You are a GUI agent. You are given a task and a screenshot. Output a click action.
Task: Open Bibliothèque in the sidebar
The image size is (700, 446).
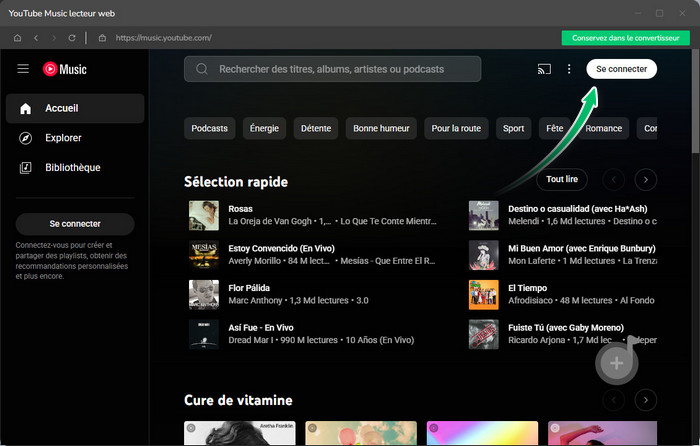pos(75,167)
